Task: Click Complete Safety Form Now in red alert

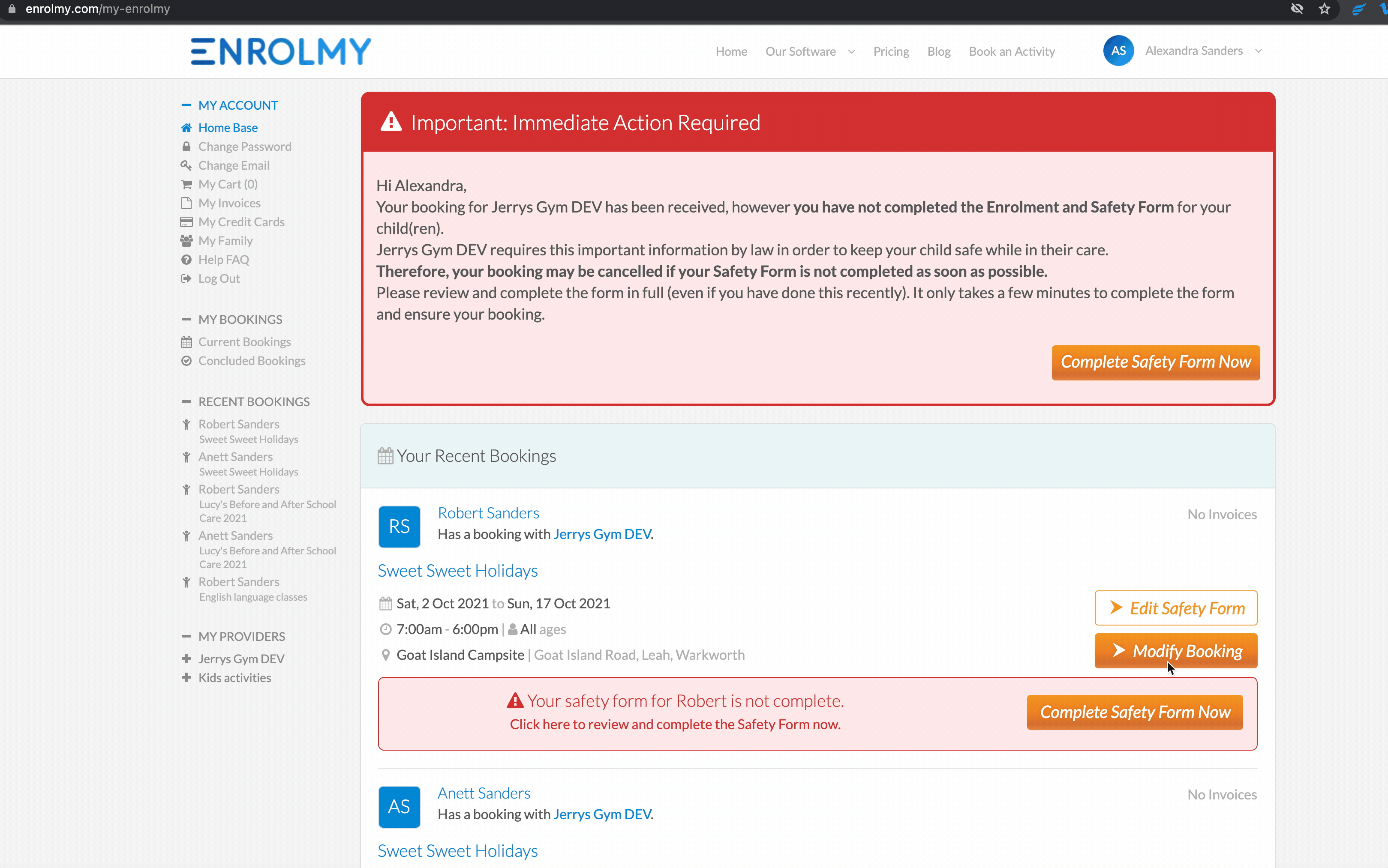Action: (1155, 362)
